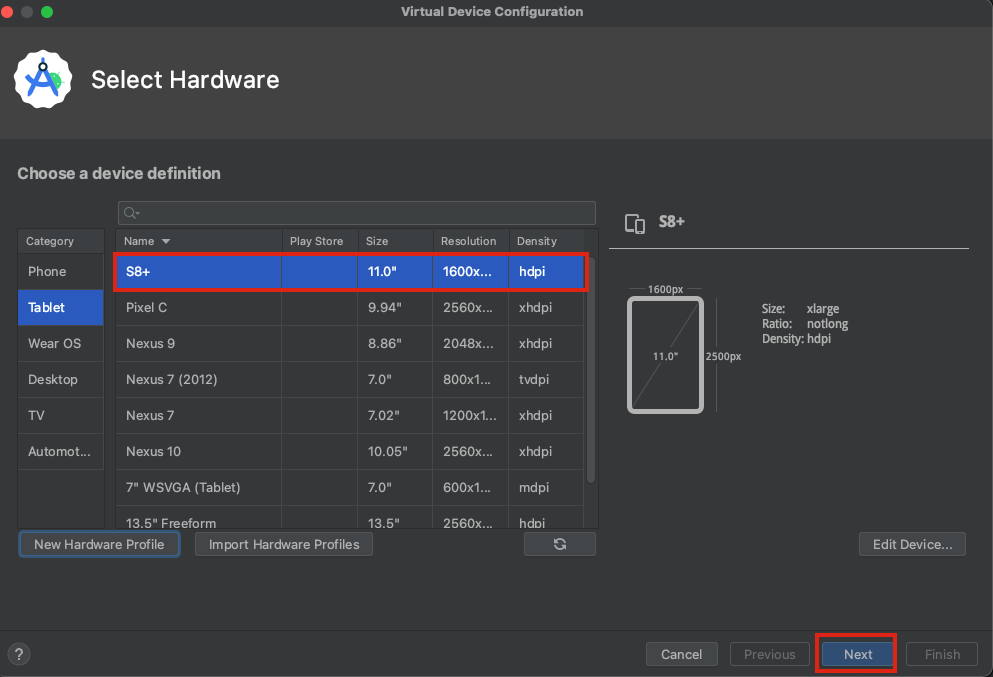993x677 pixels.
Task: Click the Android Studio logo
Action: pos(43,79)
